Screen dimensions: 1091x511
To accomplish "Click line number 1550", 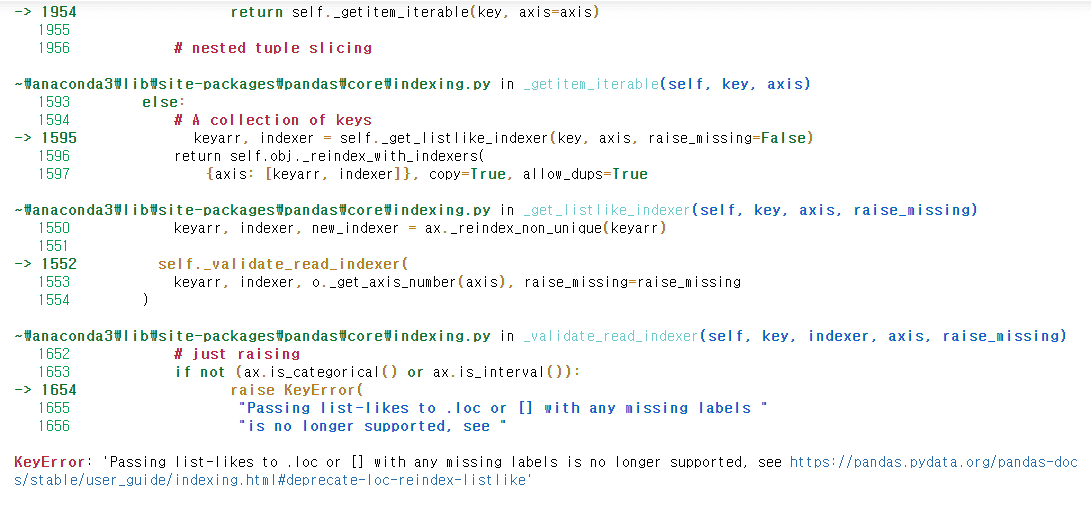I will [54, 228].
